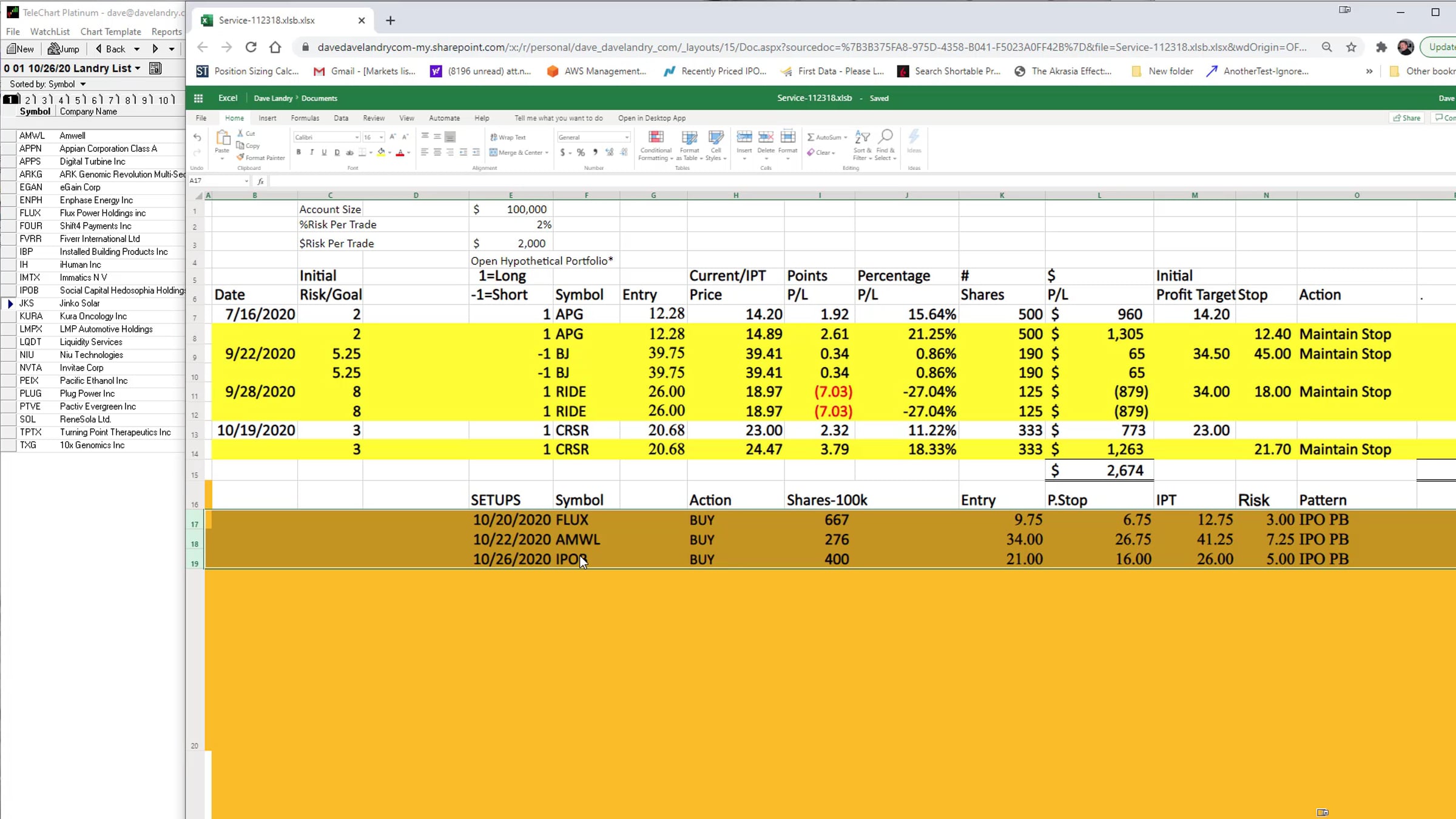Increase font size in the ribbon
1456x819 pixels.
coord(393,137)
